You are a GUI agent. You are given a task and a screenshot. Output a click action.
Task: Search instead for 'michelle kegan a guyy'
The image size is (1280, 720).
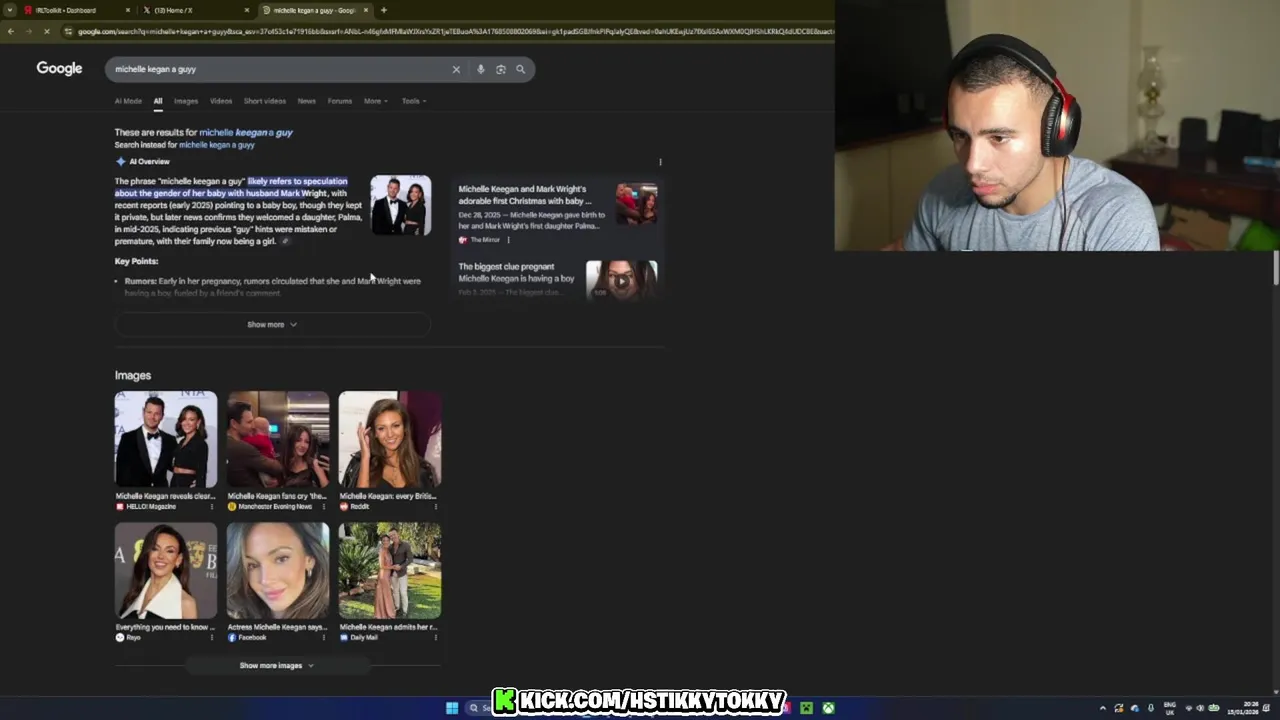[217, 145]
